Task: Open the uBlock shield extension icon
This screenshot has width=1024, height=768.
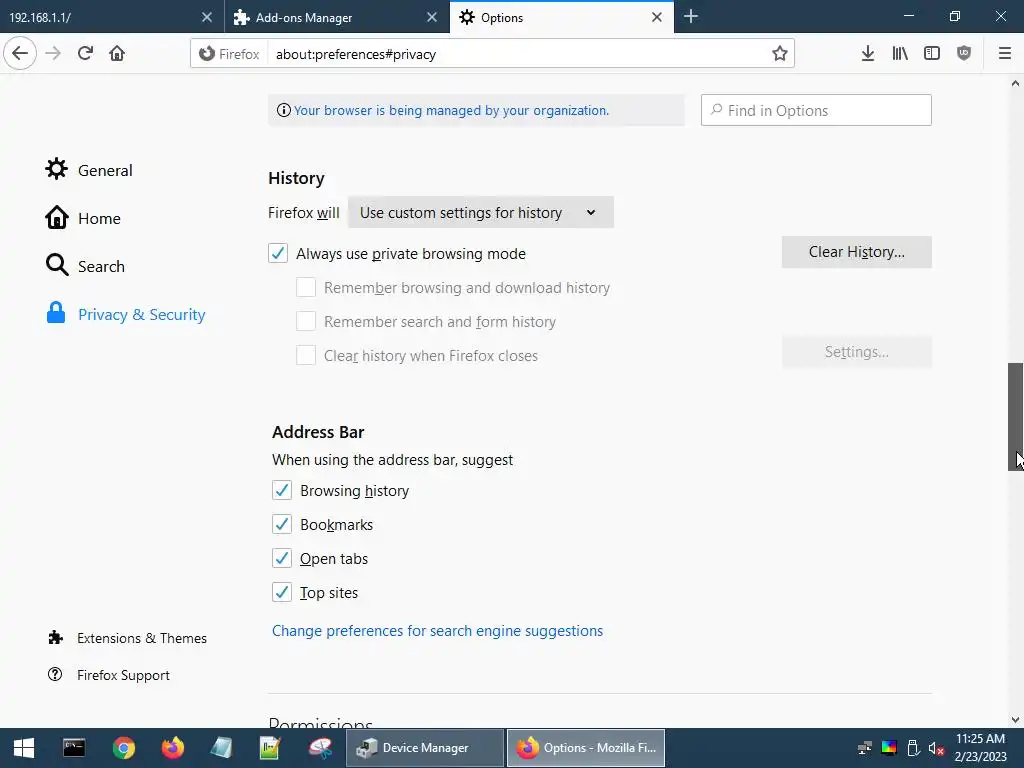Action: pos(964,54)
